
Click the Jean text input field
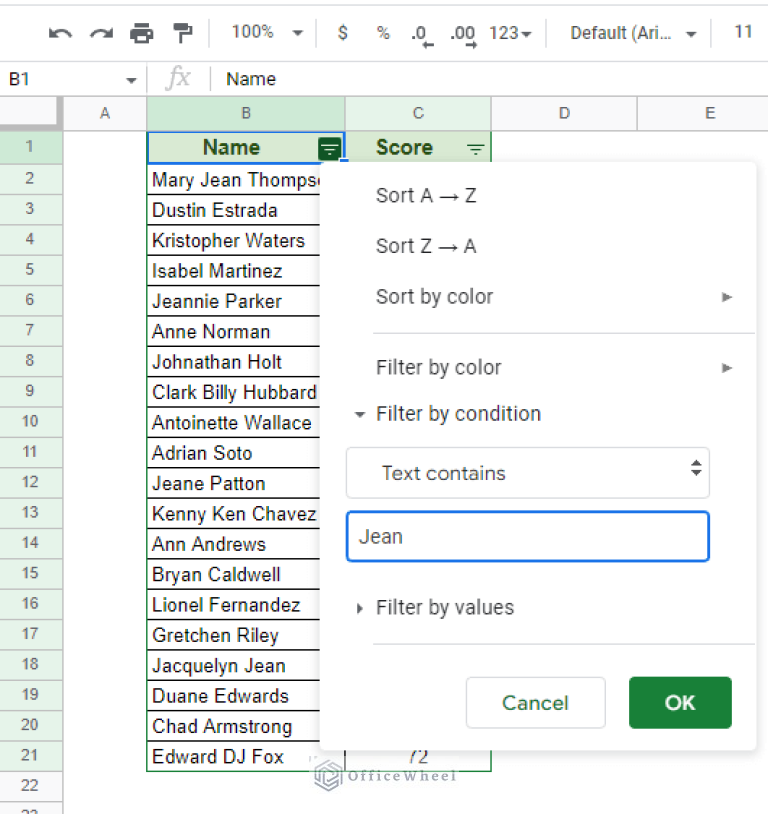(x=527, y=536)
